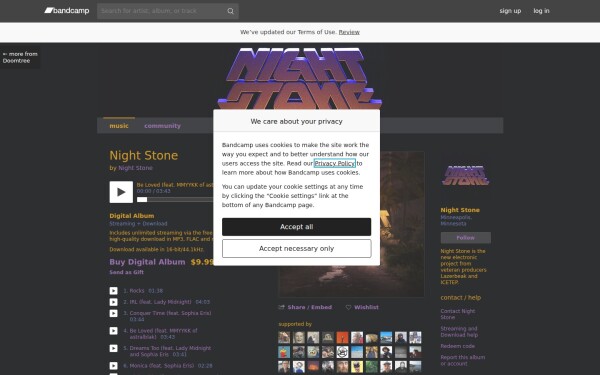Start the main player's large play button
Screen dimensions: 600x375
(x=121, y=192)
